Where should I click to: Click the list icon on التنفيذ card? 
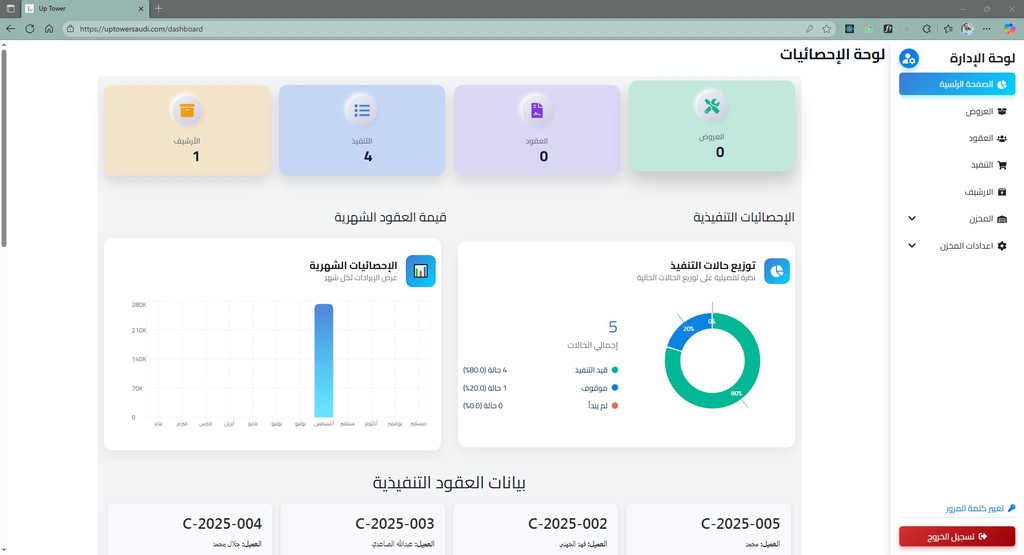[x=362, y=110]
